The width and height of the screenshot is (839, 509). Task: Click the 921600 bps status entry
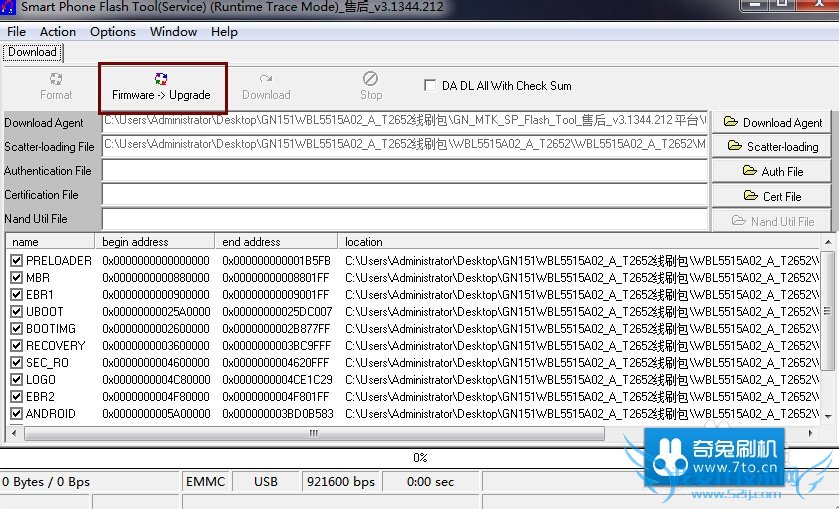coord(340,482)
